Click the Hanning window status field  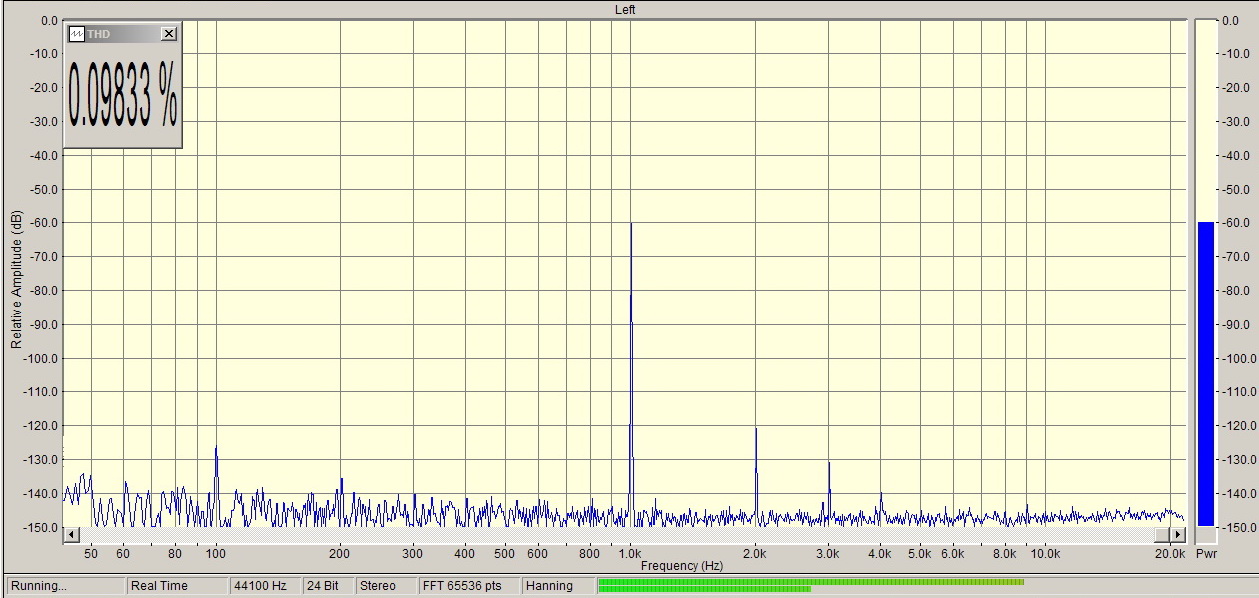tap(557, 586)
